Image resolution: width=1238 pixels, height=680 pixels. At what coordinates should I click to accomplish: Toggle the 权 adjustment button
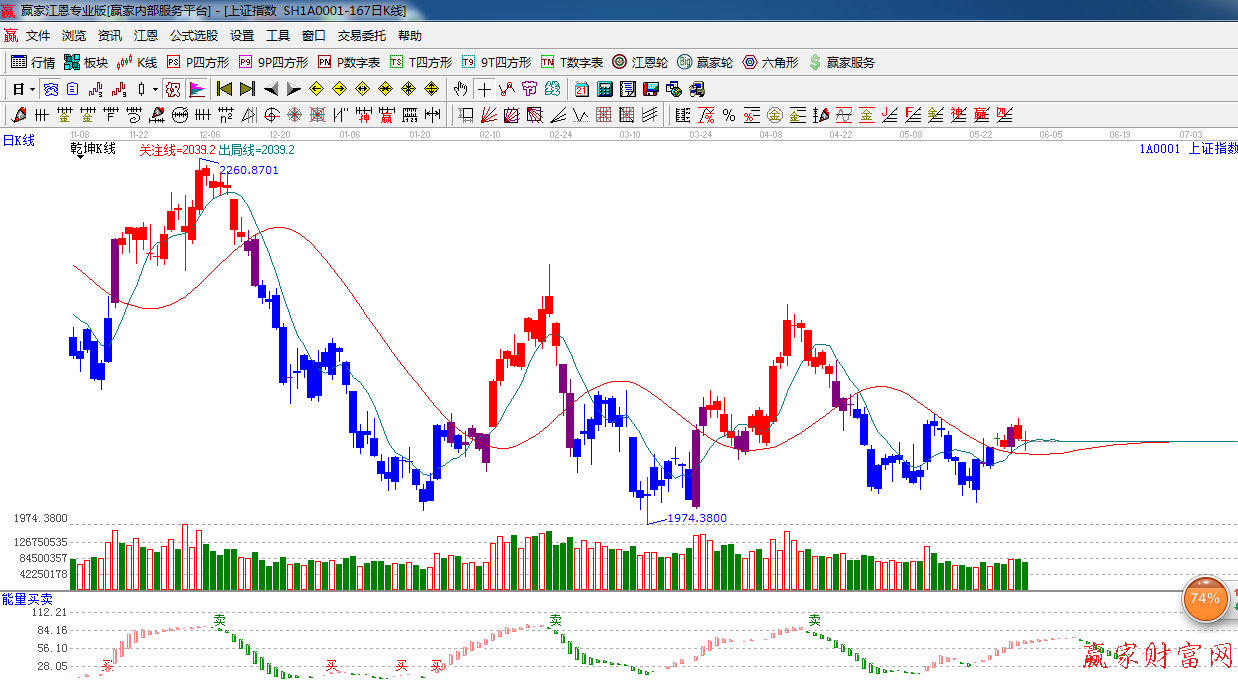(x=173, y=89)
